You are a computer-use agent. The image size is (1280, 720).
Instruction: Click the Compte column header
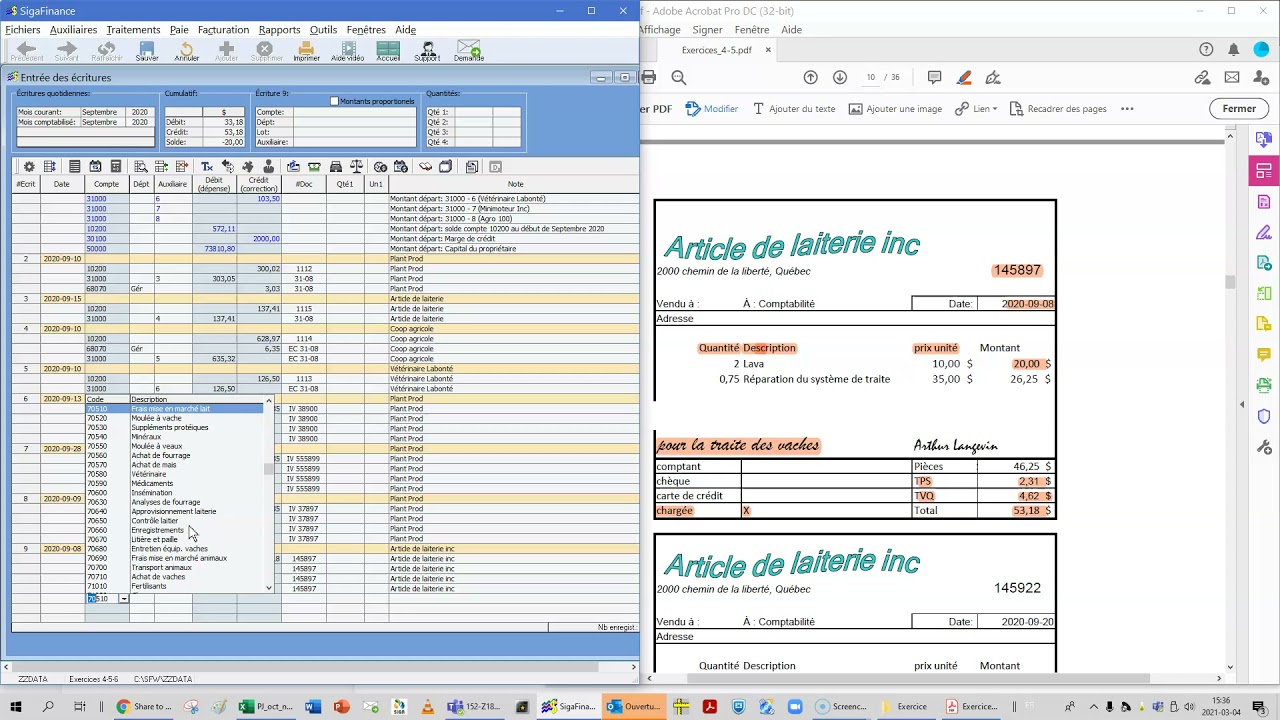click(x=106, y=184)
